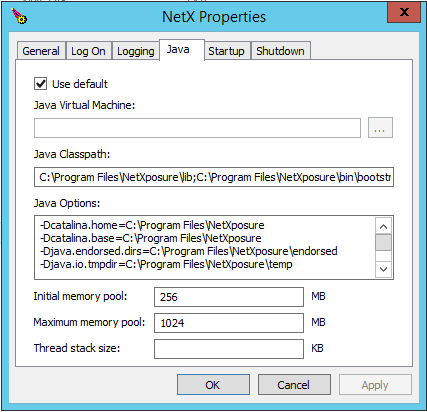Select the Logging tab
Screen dimensions: 427x412
[x=136, y=51]
